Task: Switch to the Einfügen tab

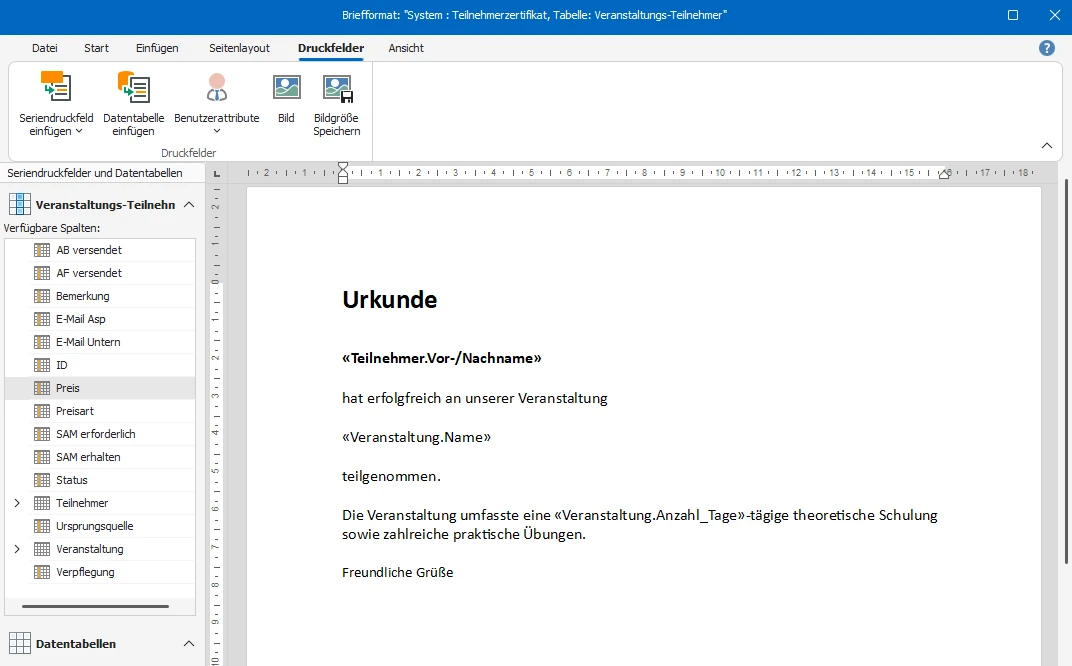Action: point(157,48)
